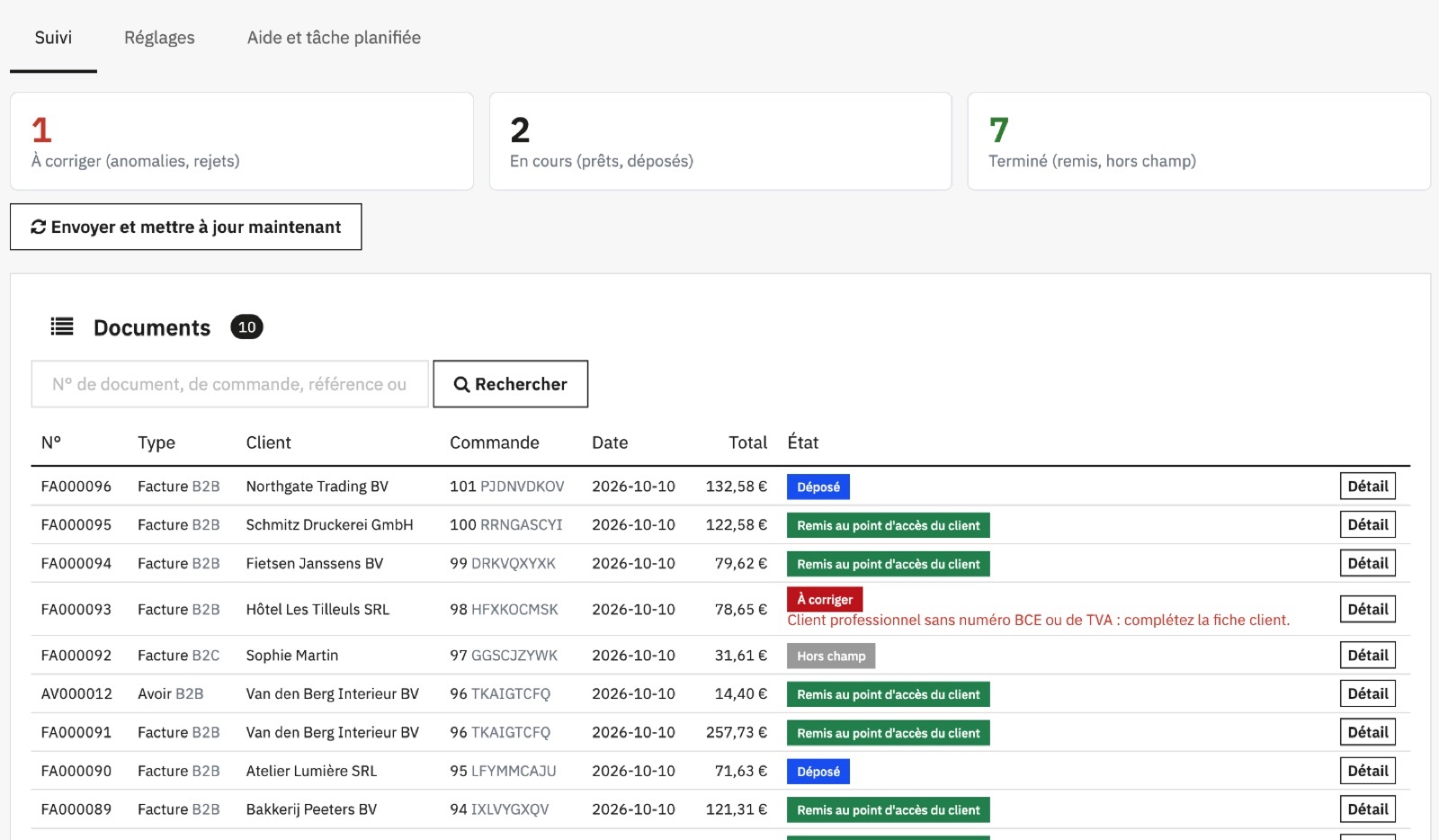Click total 132,58 €

pyautogui.click(x=737, y=487)
